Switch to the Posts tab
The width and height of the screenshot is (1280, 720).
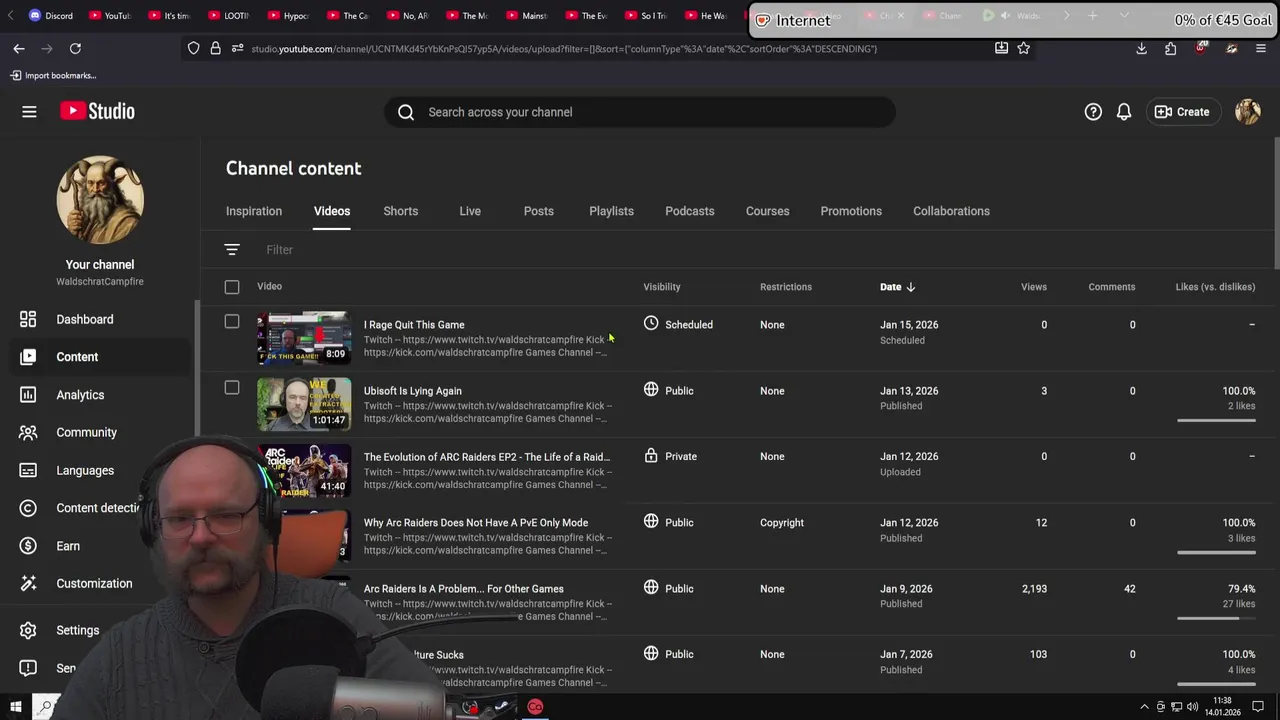[538, 211]
